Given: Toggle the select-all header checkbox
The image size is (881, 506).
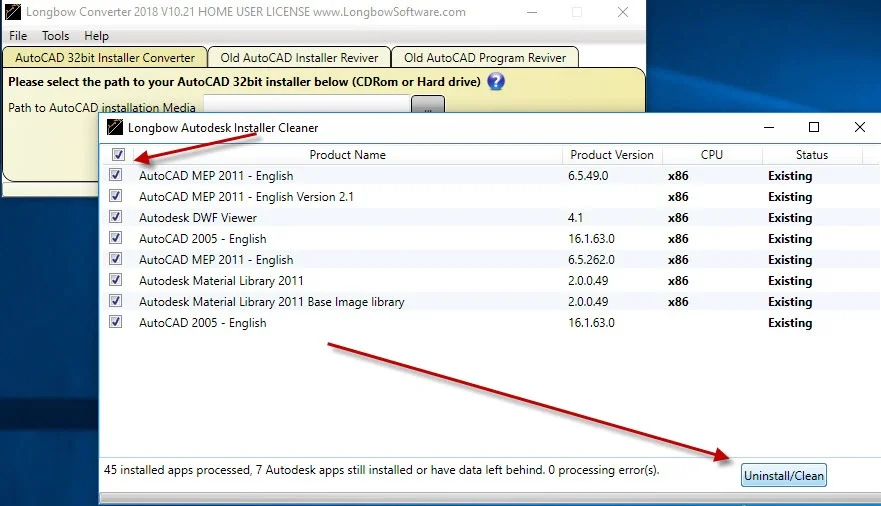Looking at the screenshot, I should [119, 154].
